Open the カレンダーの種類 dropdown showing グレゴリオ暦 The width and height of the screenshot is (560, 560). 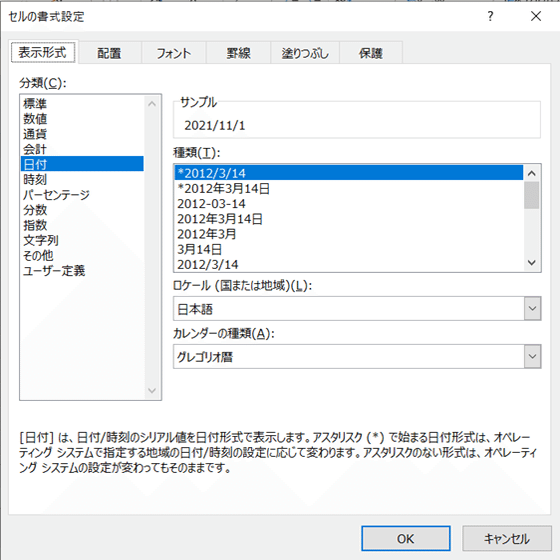[x=357, y=356]
